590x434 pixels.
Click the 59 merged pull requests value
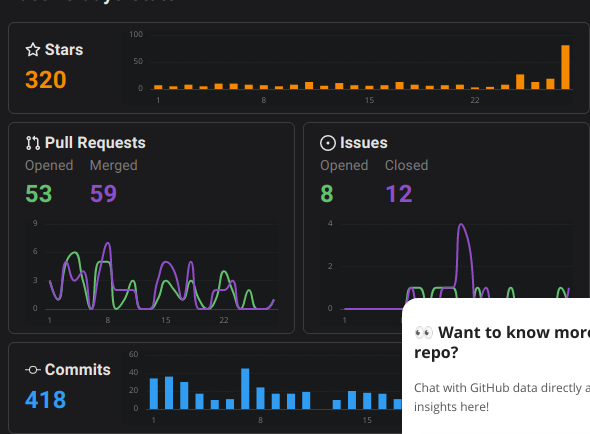pos(103,194)
